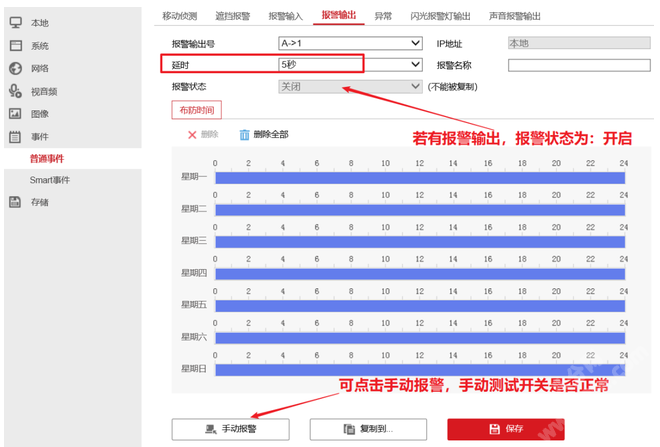
Task: Click the 存储 storage disk icon
Action: 15,202
